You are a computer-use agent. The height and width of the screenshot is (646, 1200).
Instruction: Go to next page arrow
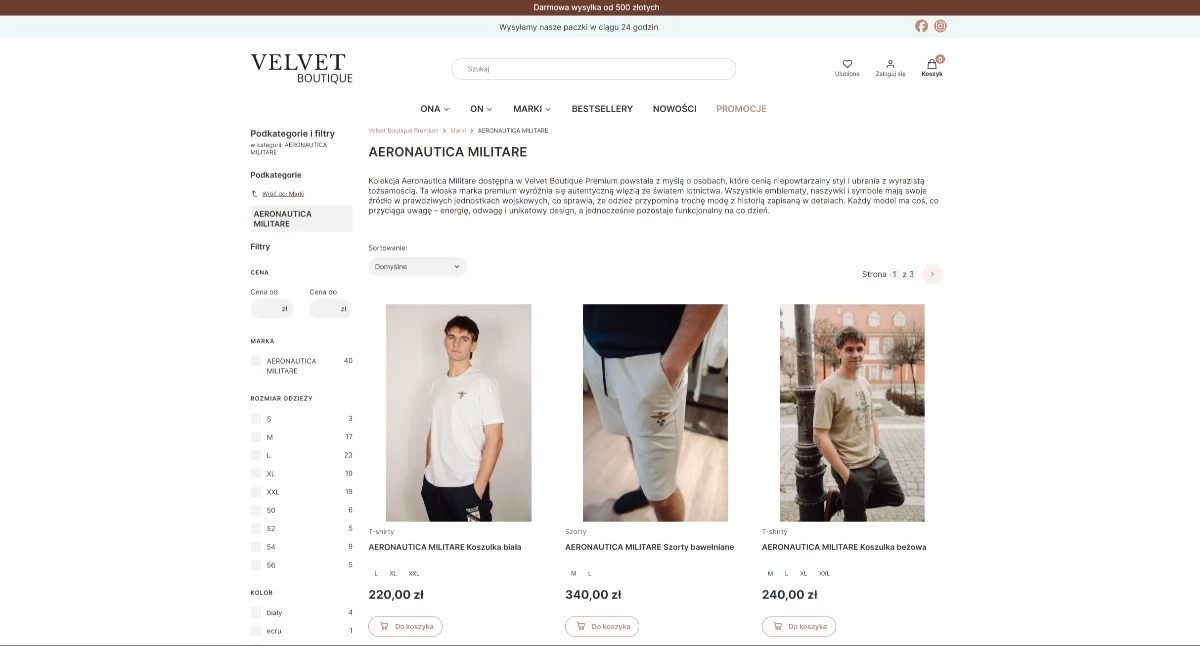point(932,274)
